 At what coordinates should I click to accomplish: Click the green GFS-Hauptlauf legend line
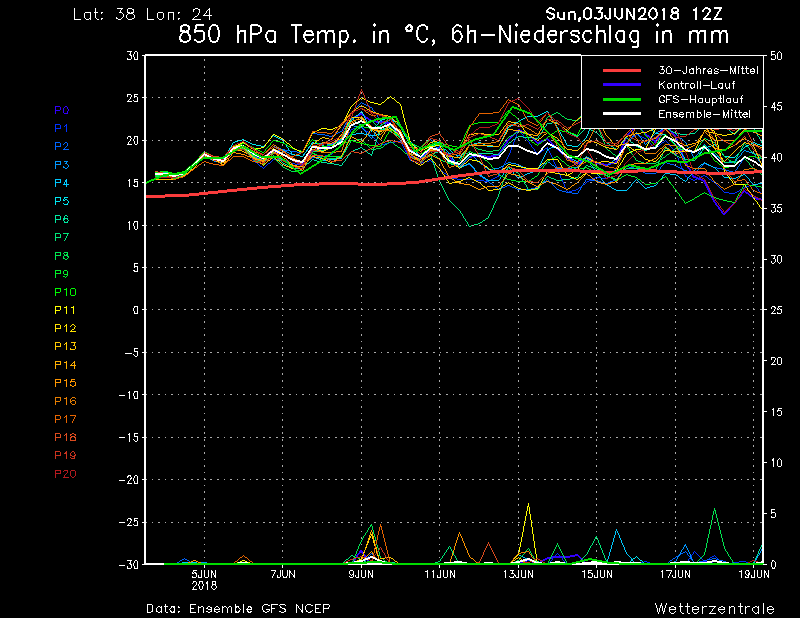point(620,100)
